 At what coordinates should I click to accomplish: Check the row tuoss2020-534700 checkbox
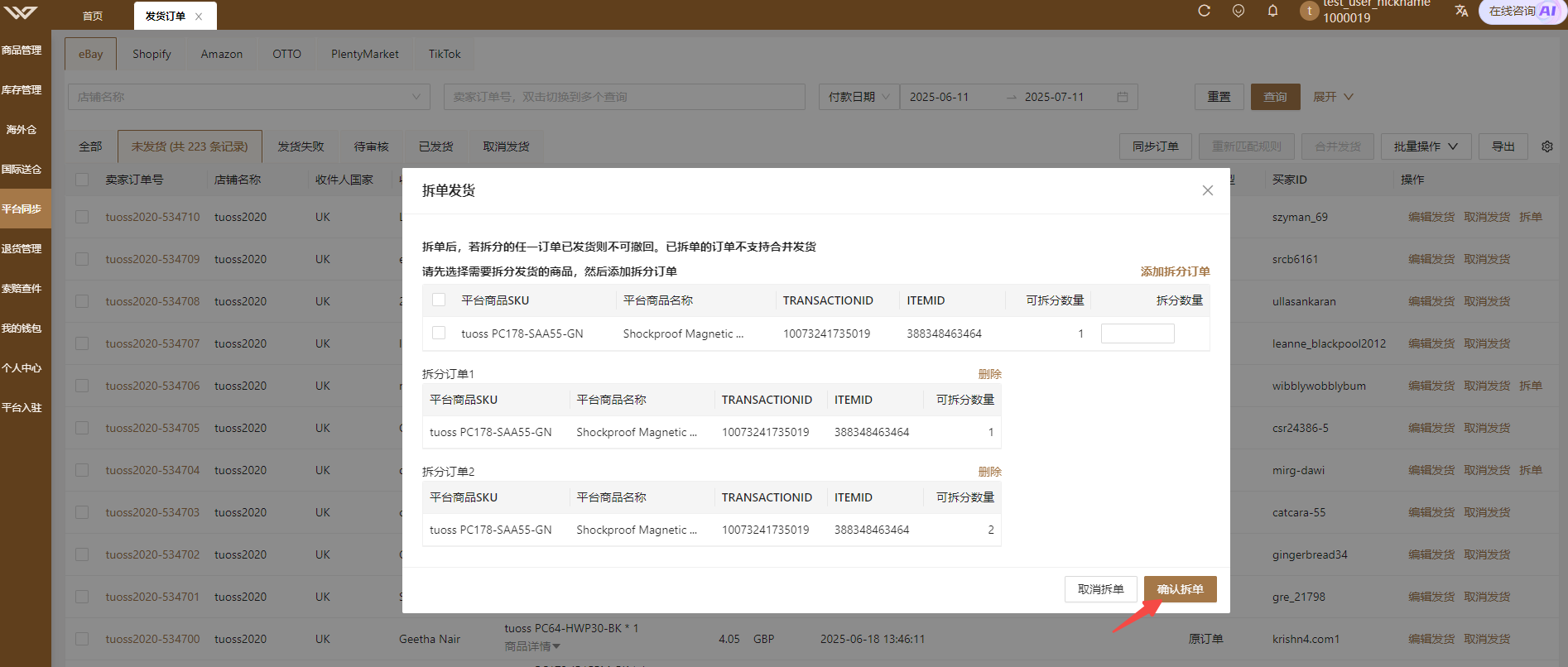[82, 639]
